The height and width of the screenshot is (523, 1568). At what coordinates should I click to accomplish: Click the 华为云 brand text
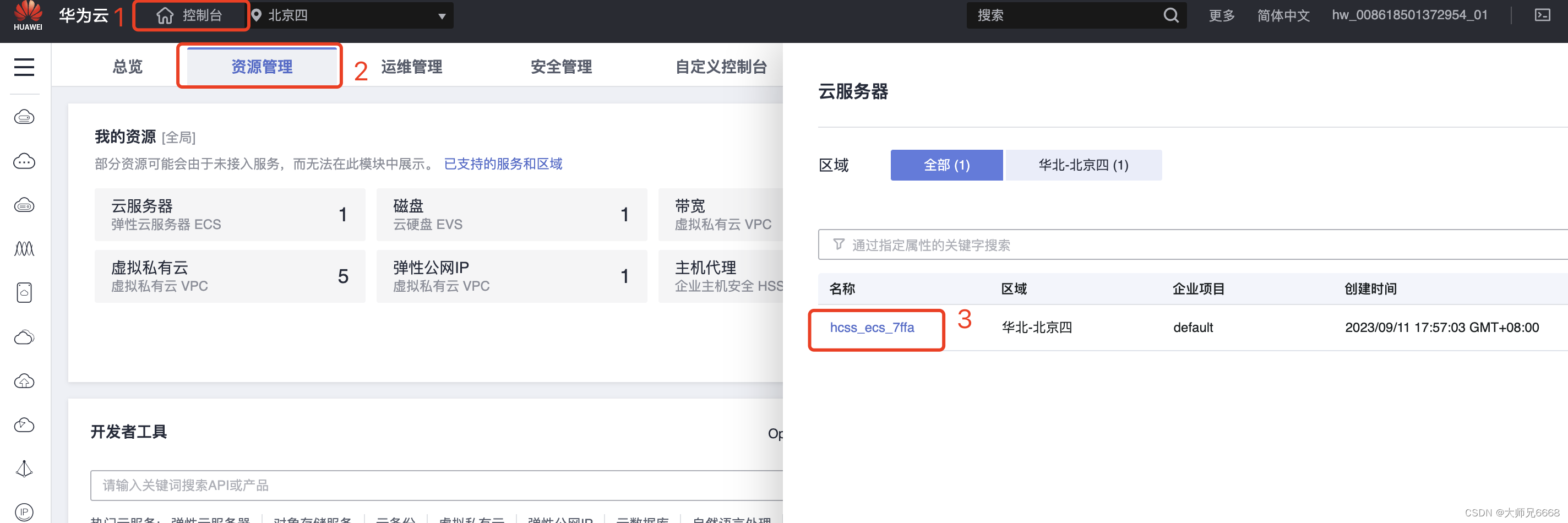83,15
